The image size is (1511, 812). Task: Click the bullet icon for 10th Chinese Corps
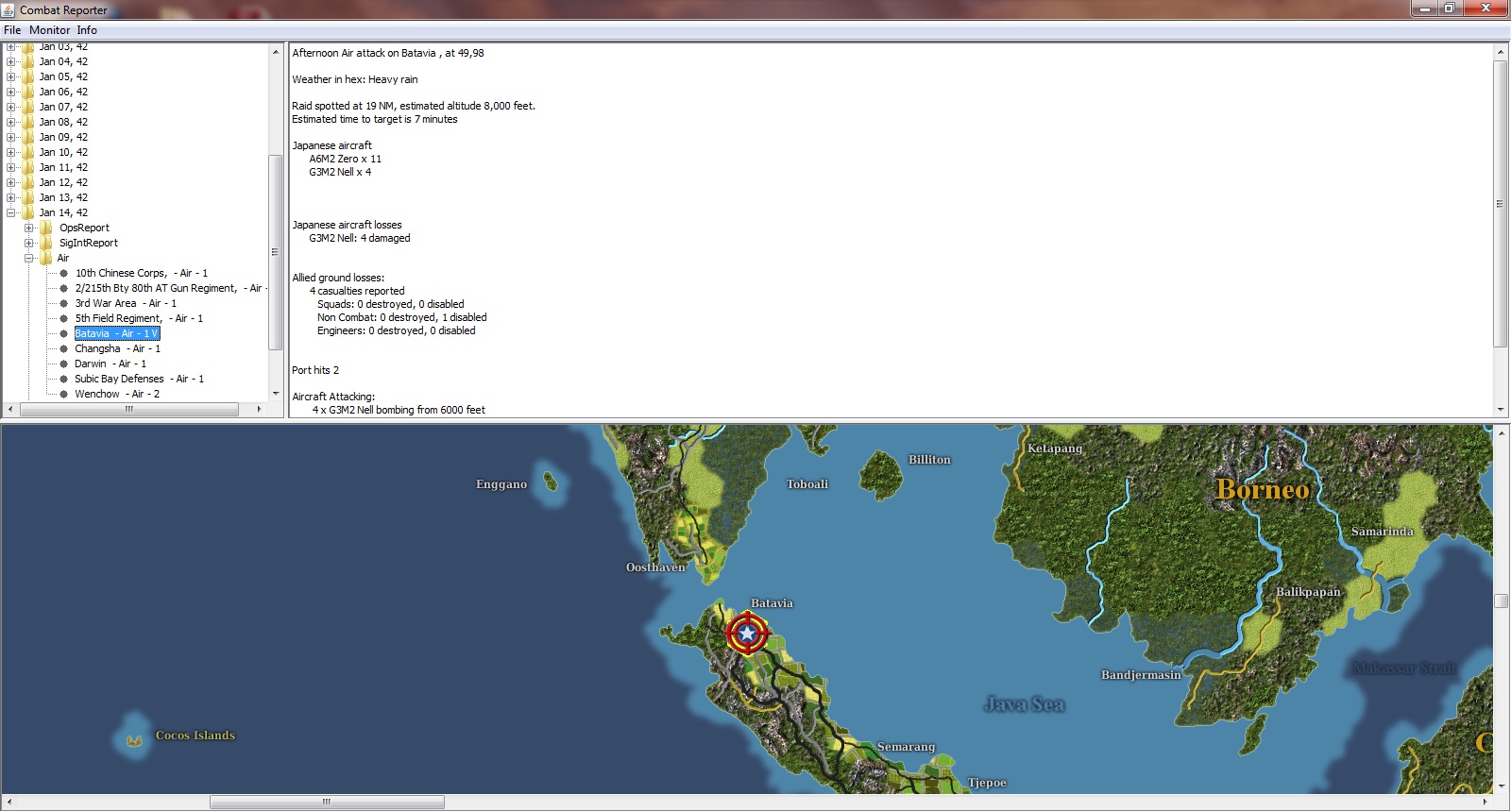tap(64, 273)
